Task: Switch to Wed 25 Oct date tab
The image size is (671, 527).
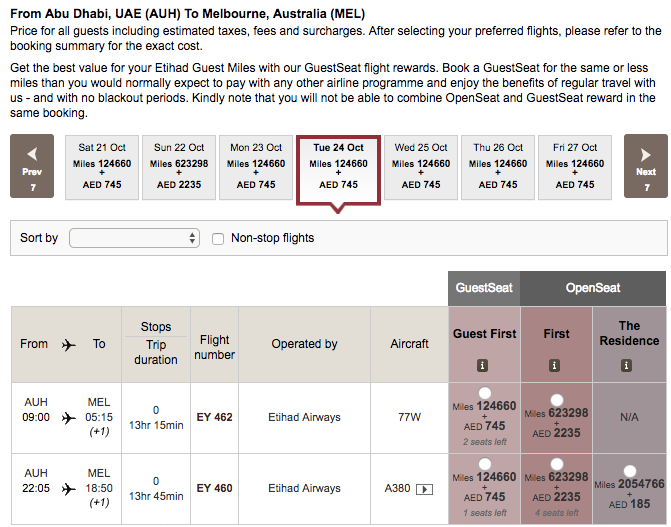Action: click(419, 166)
